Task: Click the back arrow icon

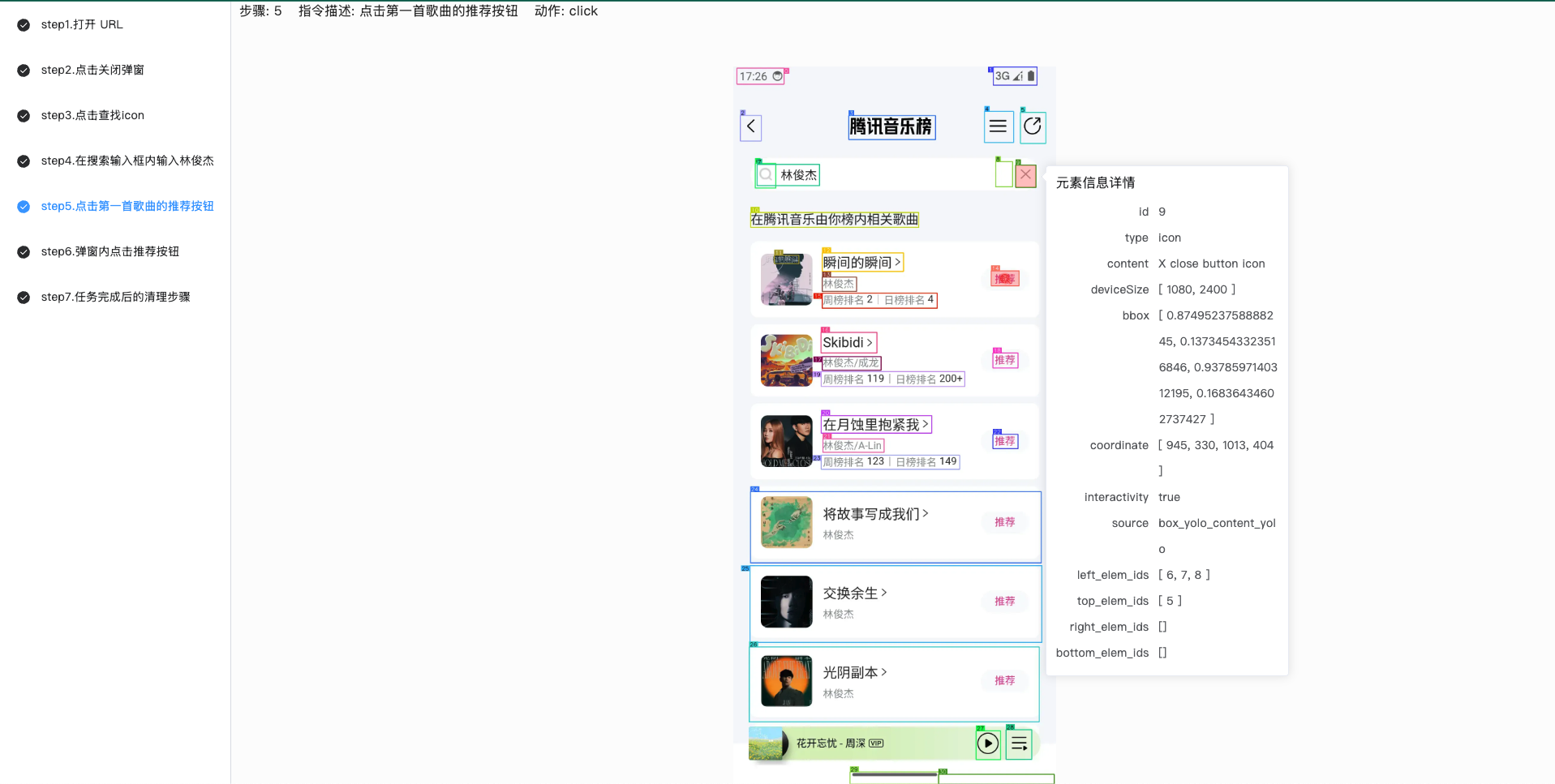Action: tap(750, 126)
